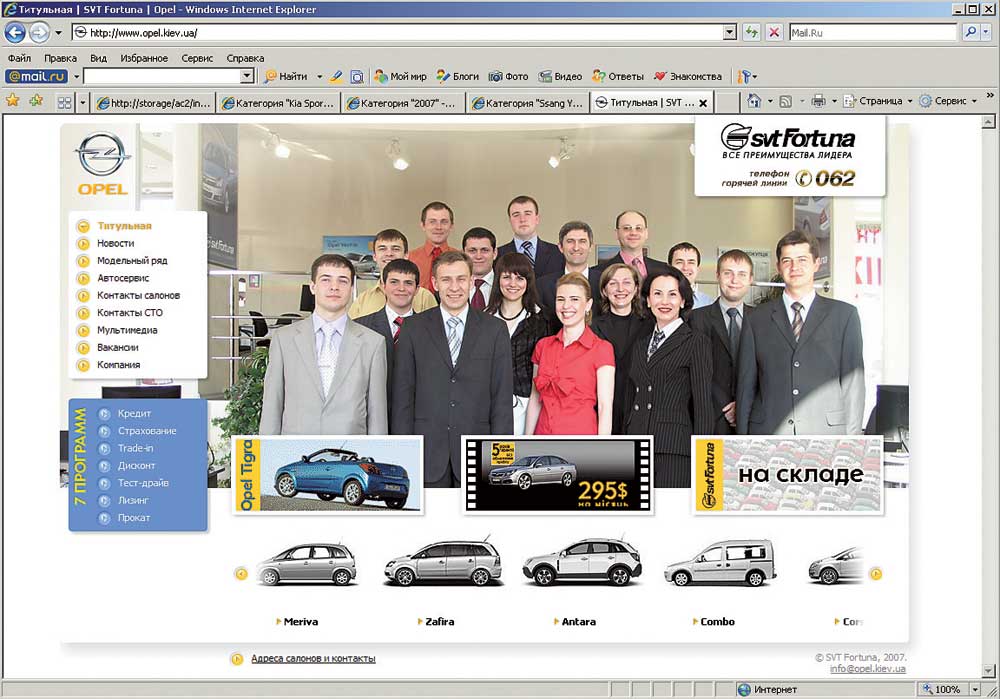Open the Home page icon in command bar
This screenshot has height=699, width=1000.
point(754,101)
